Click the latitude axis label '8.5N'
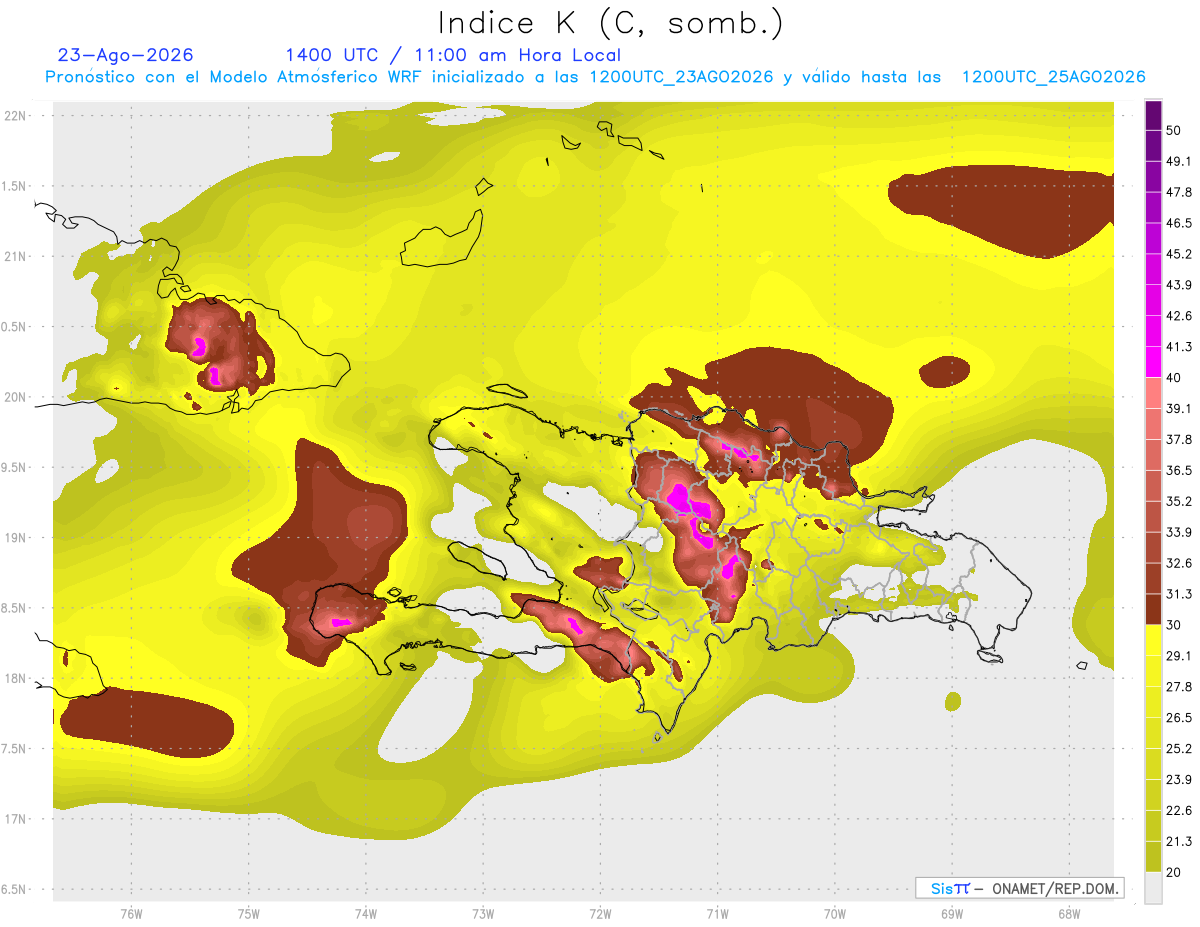 (x=15, y=608)
